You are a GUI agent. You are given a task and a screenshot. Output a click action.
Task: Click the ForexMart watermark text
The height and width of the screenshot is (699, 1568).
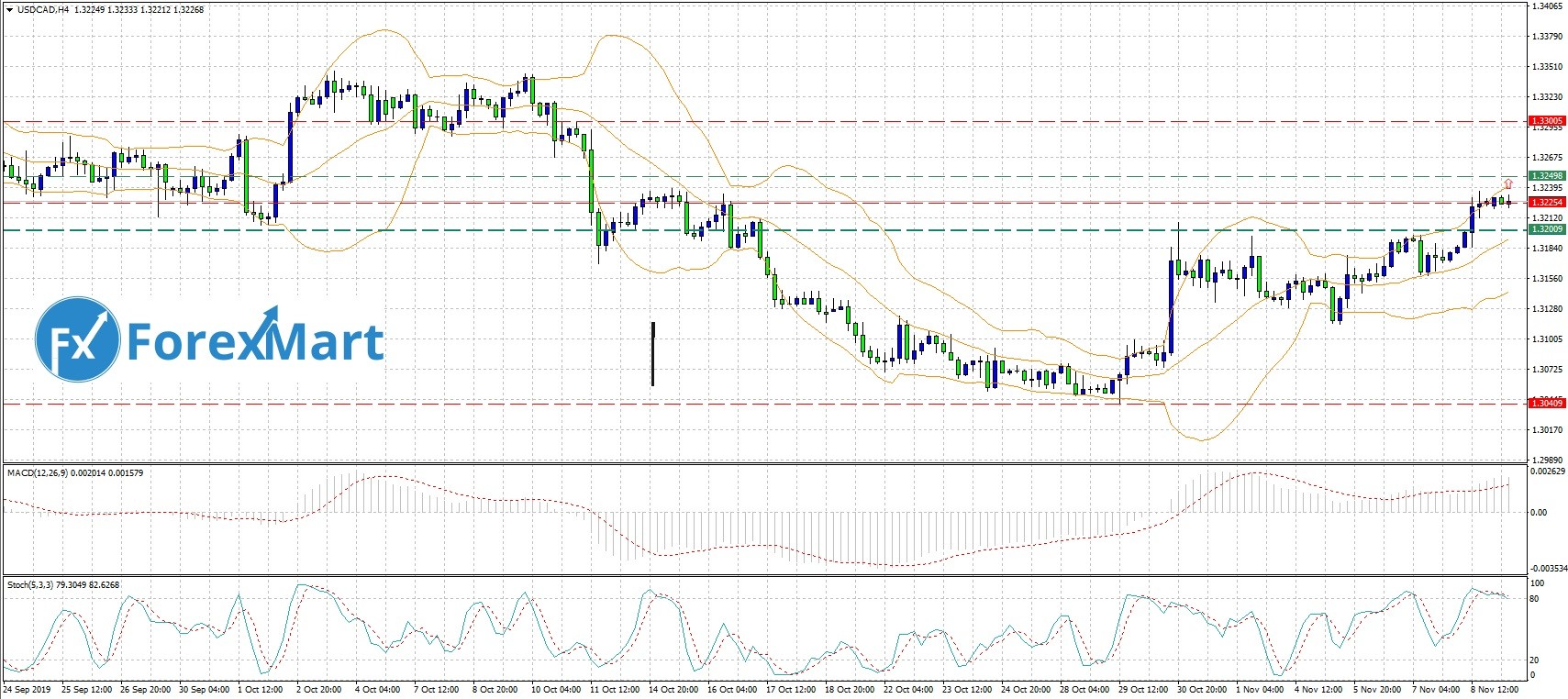click(255, 341)
